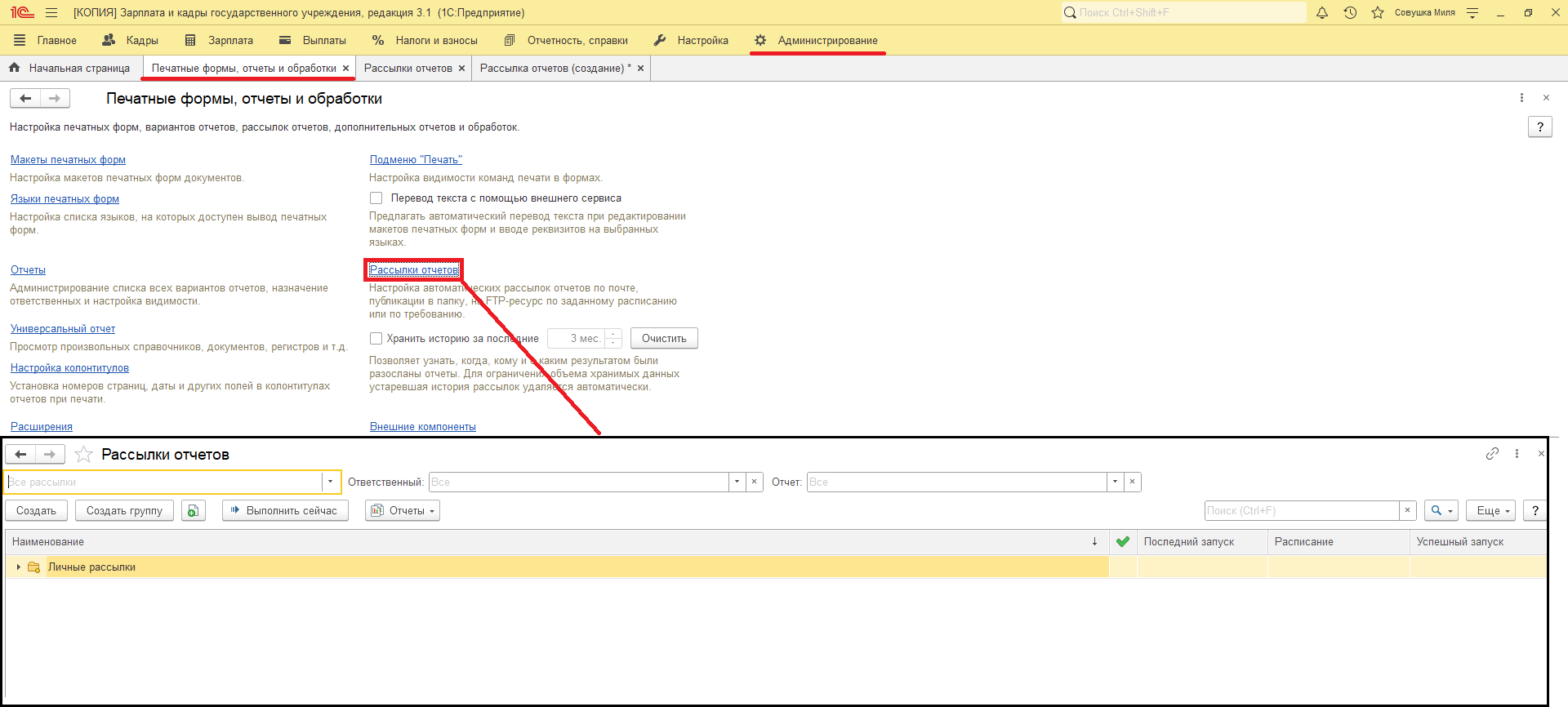Open the 1C hamburger main menu
Screen dimensions: 1568x707
(51, 13)
